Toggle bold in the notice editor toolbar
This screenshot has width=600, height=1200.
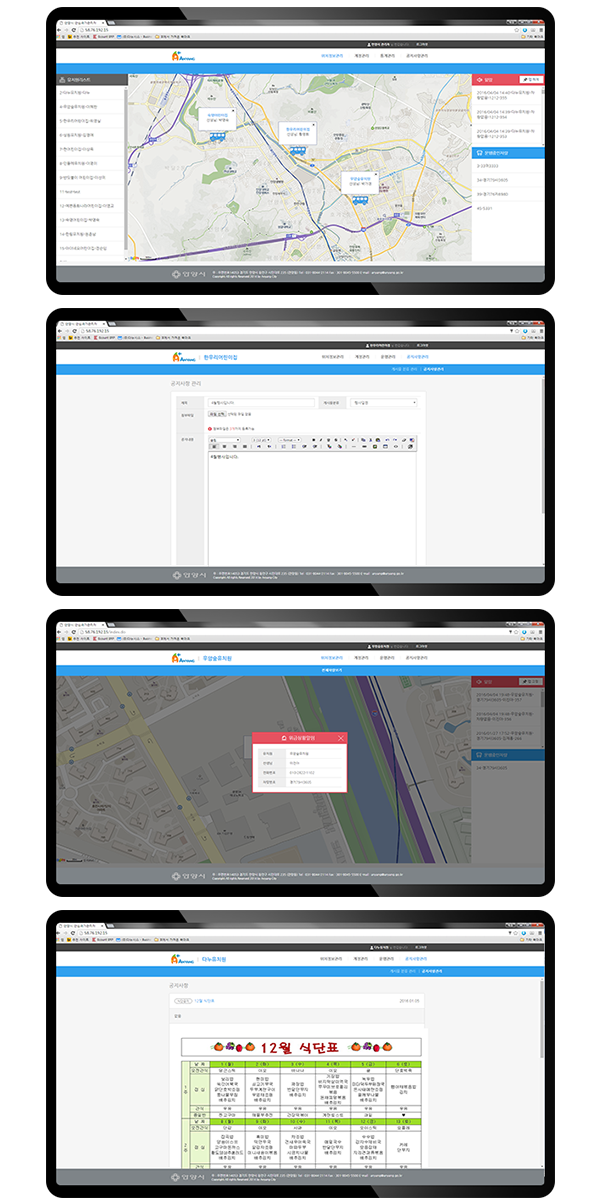tap(314, 439)
